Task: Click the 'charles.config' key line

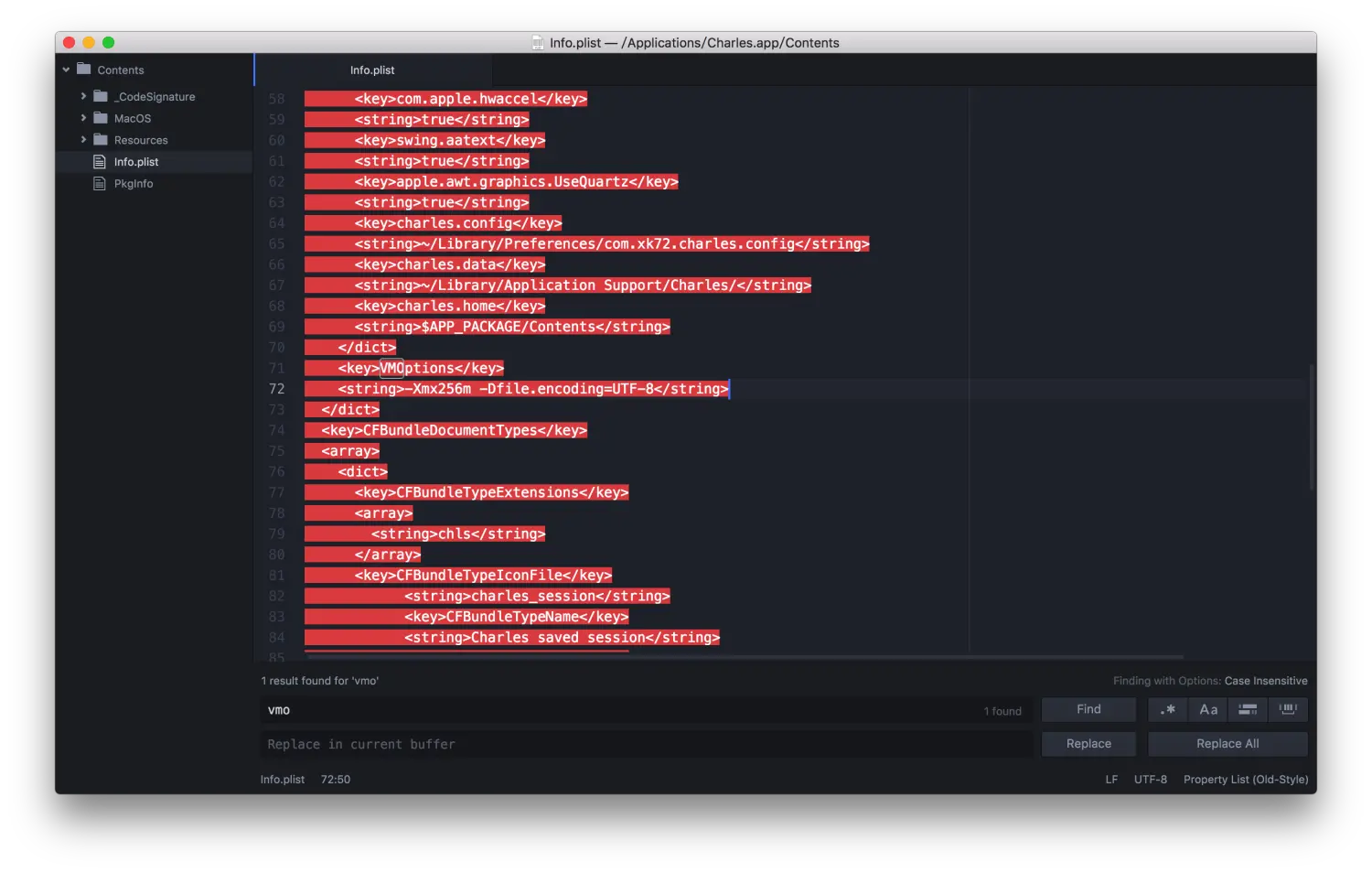Action: click(x=458, y=223)
